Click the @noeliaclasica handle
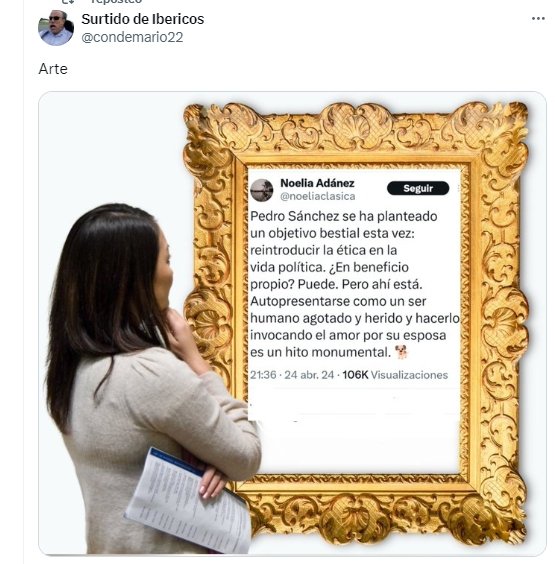This screenshot has height=564, width=555. point(318,196)
